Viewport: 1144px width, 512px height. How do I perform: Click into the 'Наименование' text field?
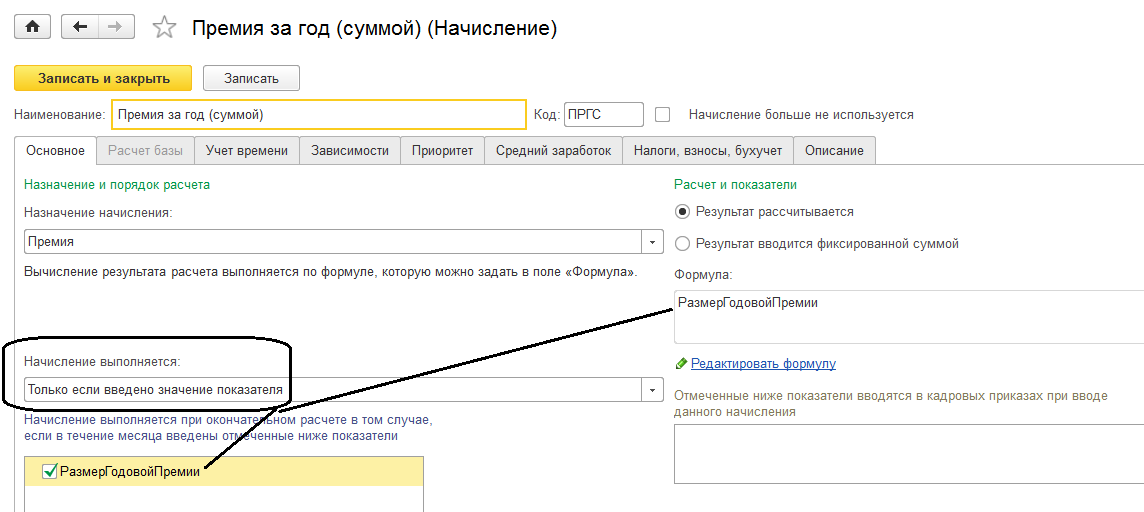click(x=318, y=115)
